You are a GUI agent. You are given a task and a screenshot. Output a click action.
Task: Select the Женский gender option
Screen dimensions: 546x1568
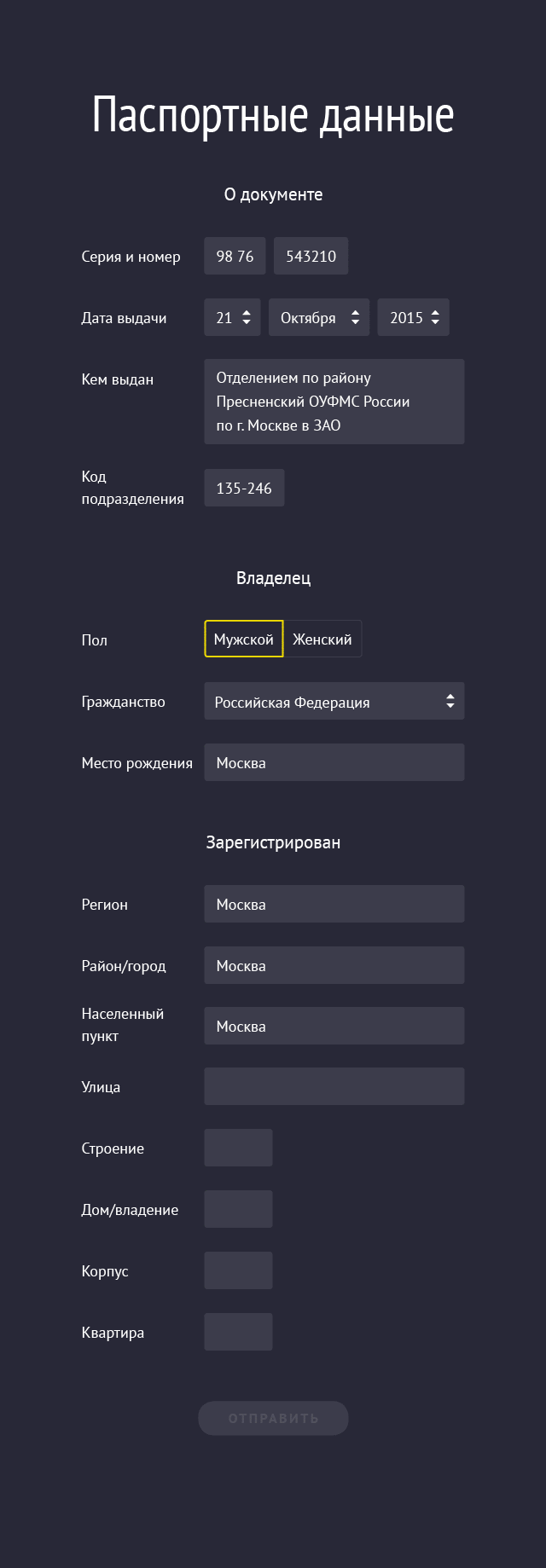click(x=322, y=639)
